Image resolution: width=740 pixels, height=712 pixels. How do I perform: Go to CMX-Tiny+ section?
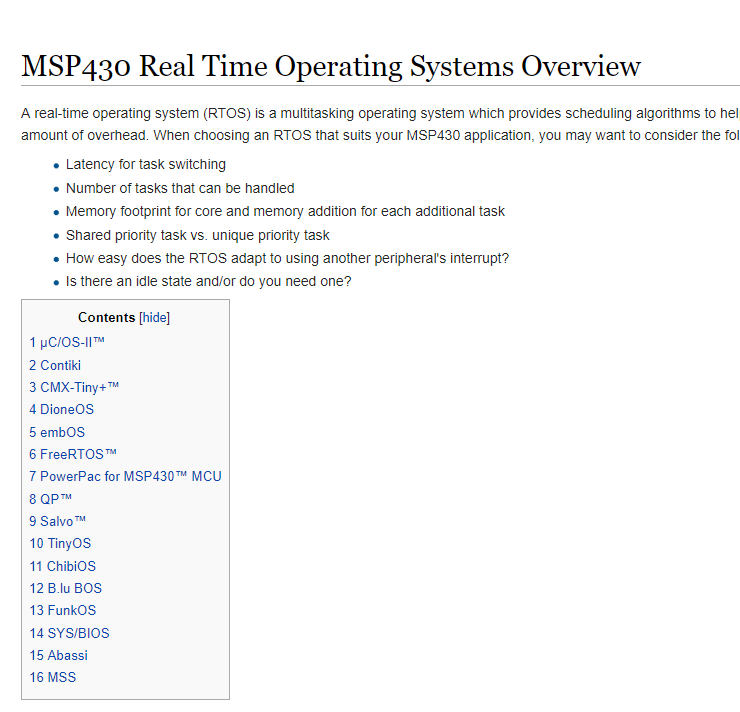coord(74,387)
